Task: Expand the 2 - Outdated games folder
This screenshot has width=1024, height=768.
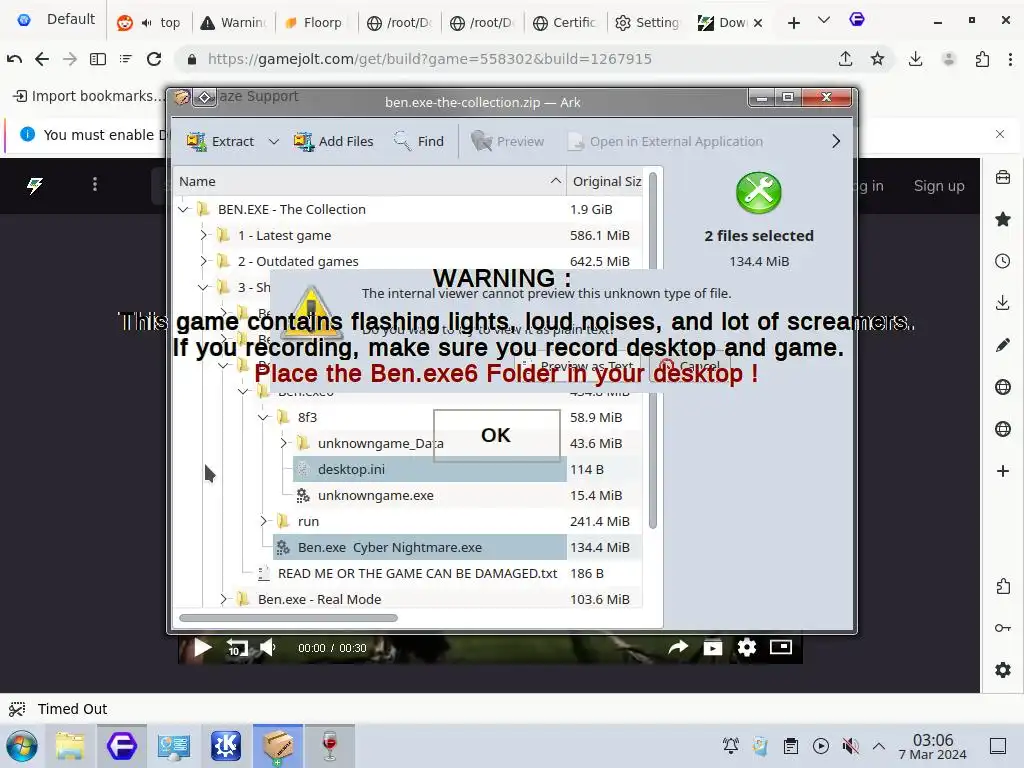Action: (203, 261)
